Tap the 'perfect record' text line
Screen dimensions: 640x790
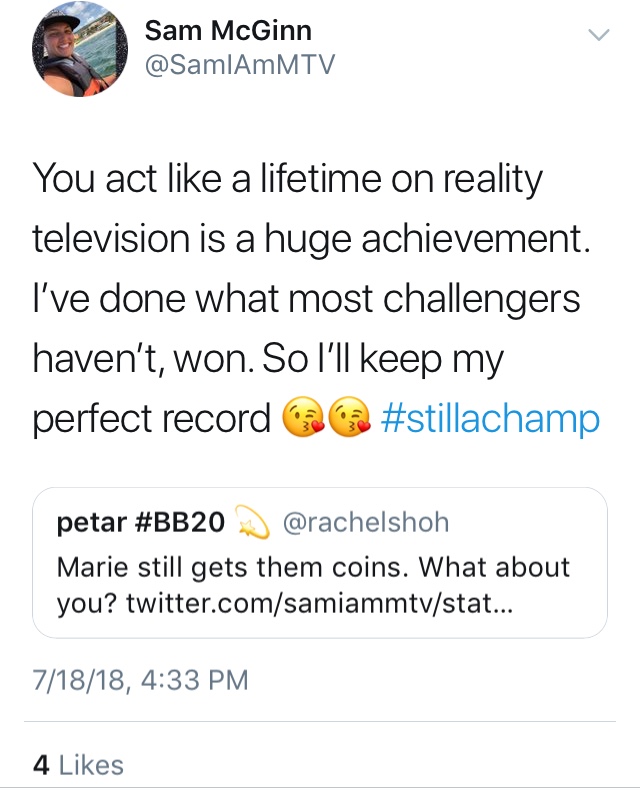coord(152,419)
